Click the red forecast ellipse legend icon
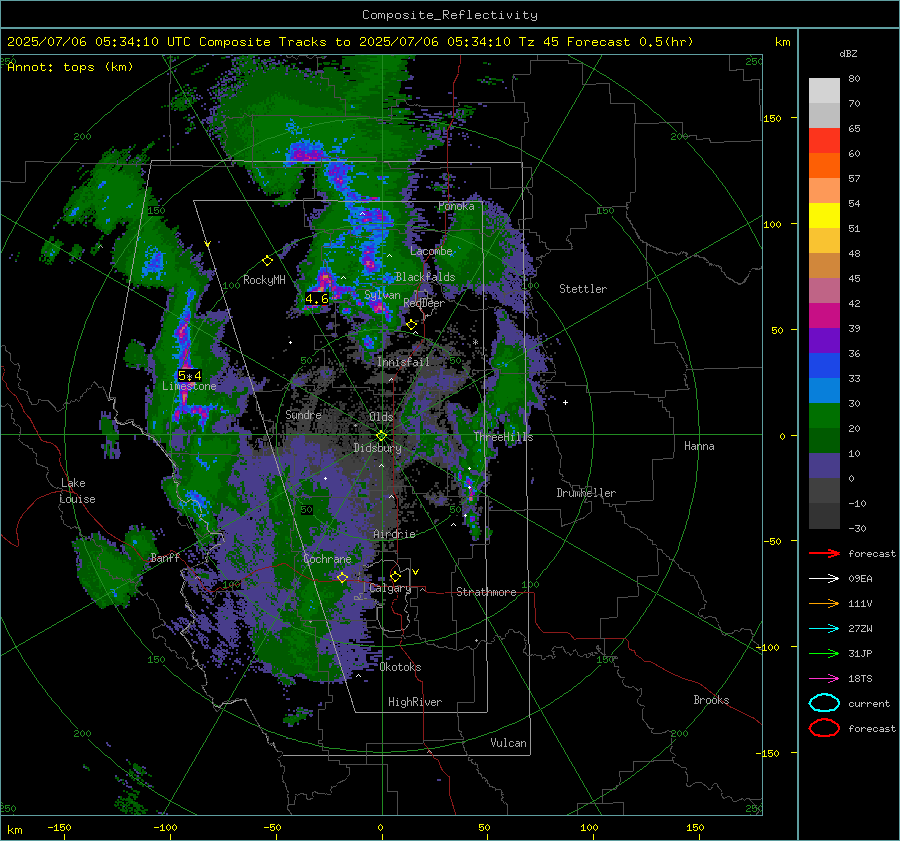This screenshot has width=900, height=841. click(x=824, y=728)
